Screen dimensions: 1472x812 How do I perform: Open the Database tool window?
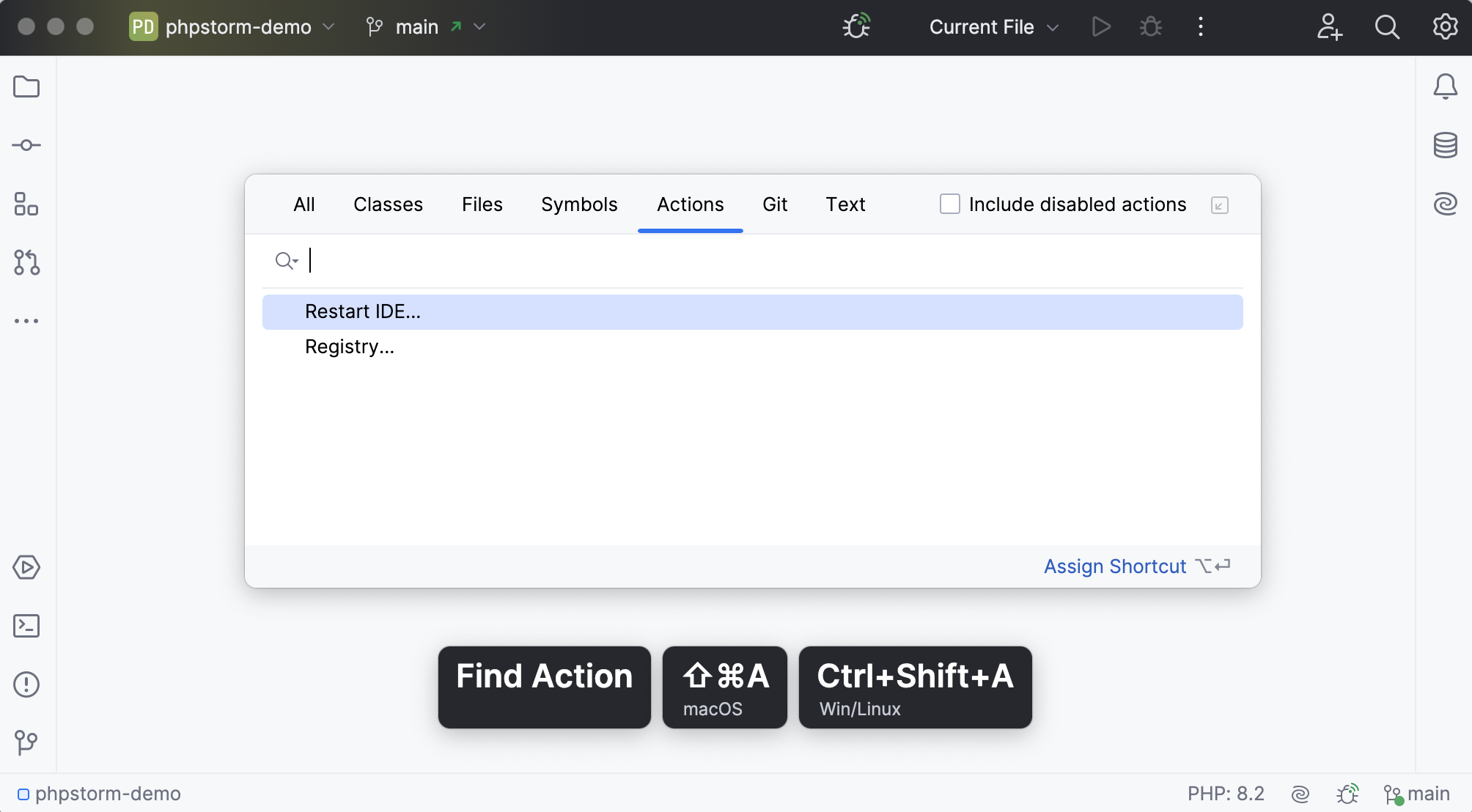point(1445,145)
